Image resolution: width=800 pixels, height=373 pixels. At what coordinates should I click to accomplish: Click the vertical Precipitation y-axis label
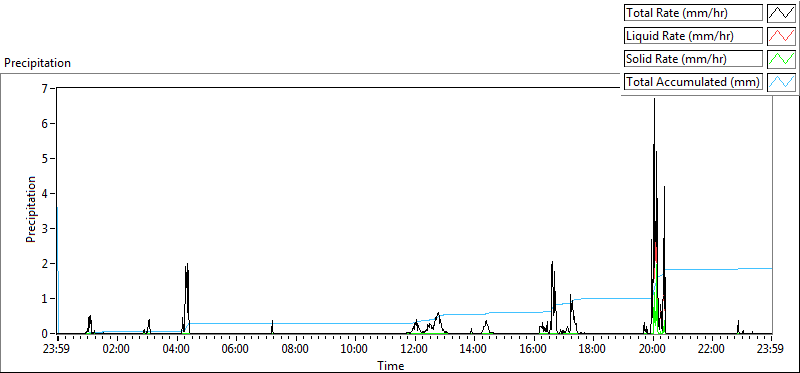point(31,209)
